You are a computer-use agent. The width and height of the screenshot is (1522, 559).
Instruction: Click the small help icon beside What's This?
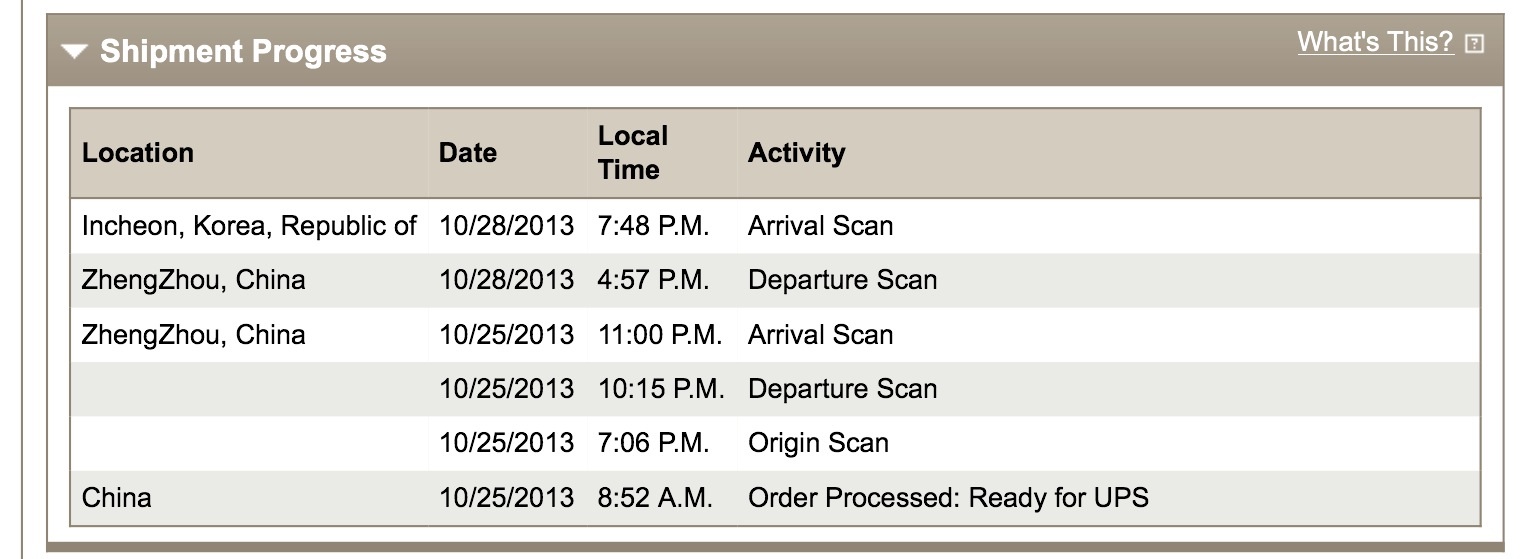point(1474,43)
